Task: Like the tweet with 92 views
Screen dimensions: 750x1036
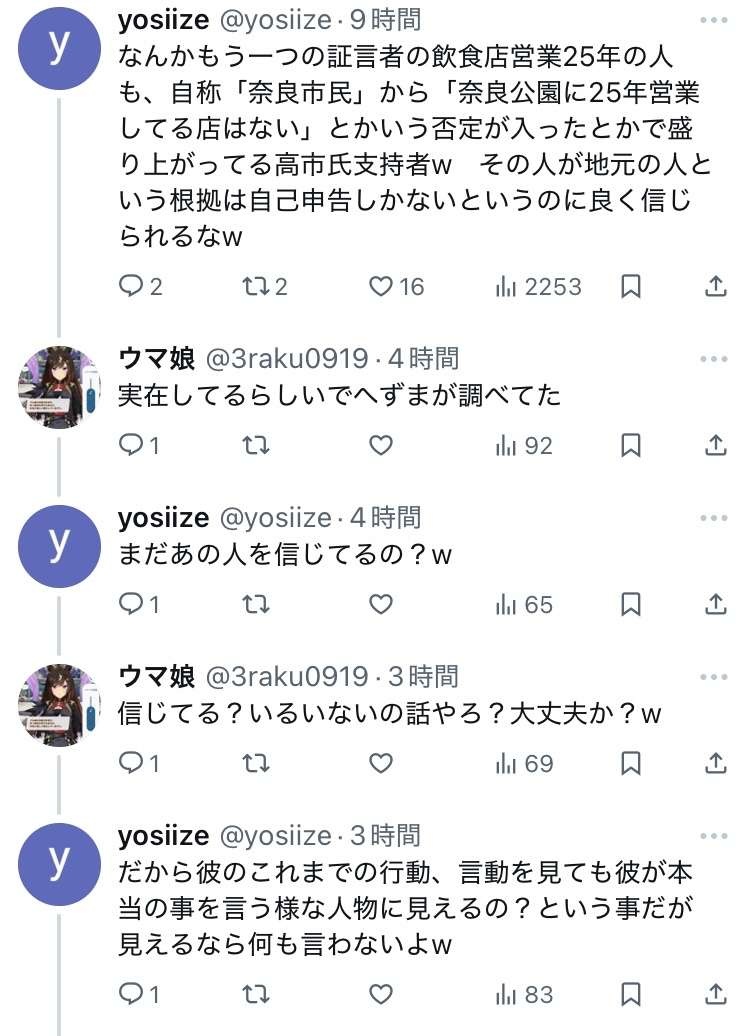Action: [x=381, y=445]
